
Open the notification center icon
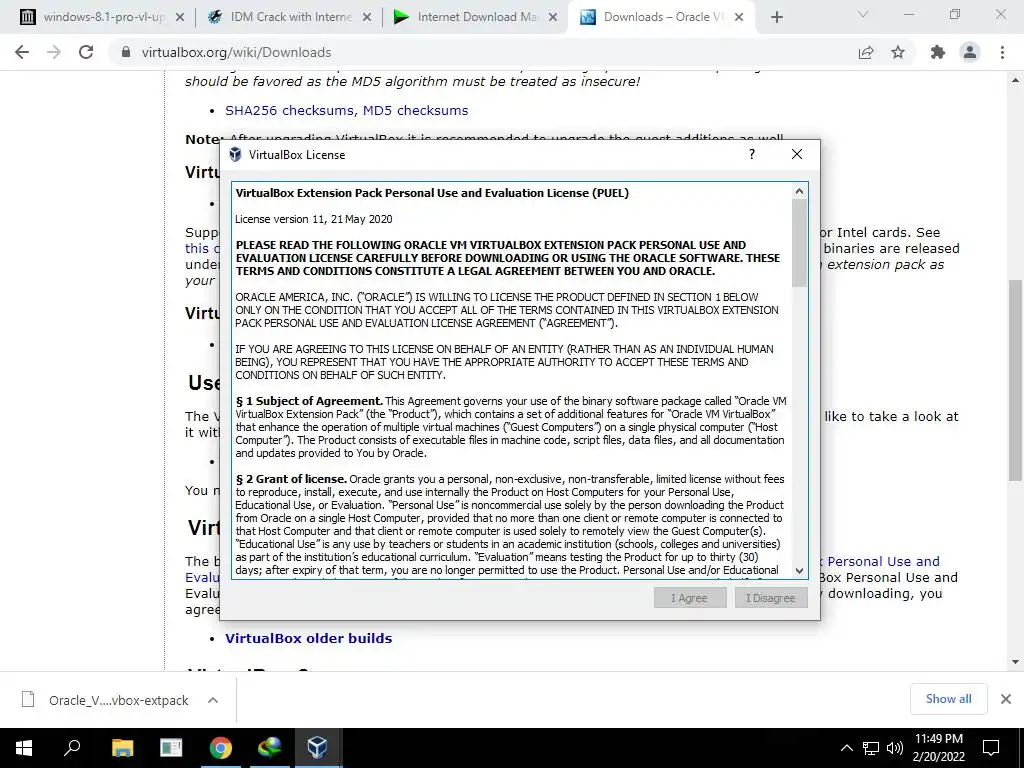(x=991, y=748)
